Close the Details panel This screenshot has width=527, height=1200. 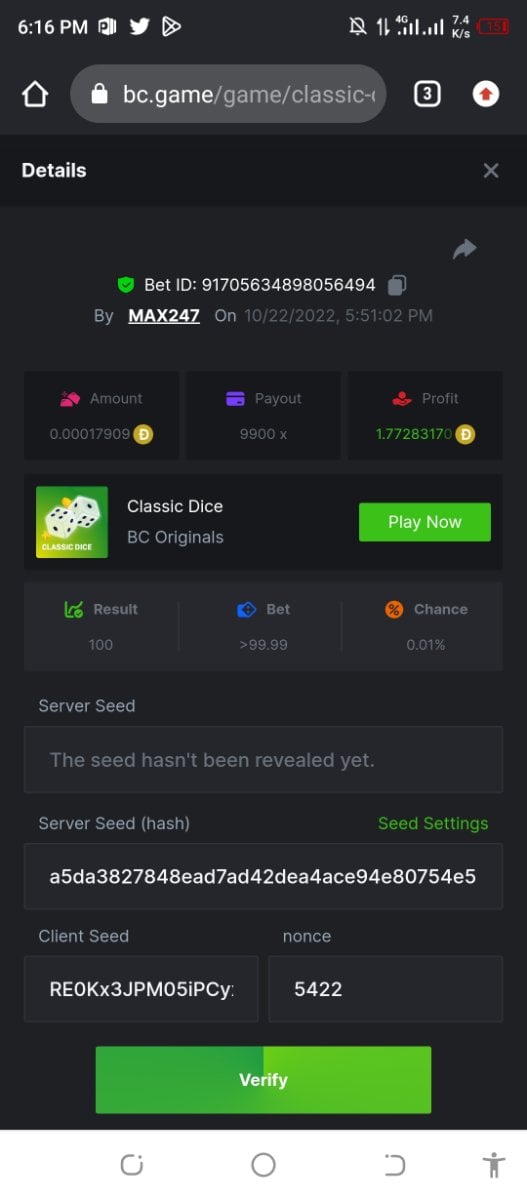(491, 171)
